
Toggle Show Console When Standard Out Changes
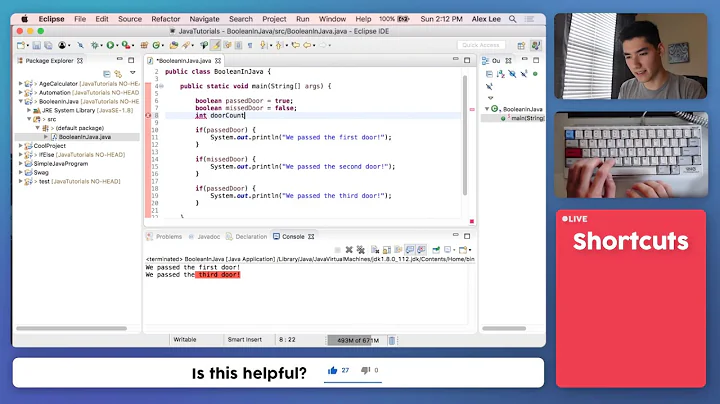coord(410,250)
